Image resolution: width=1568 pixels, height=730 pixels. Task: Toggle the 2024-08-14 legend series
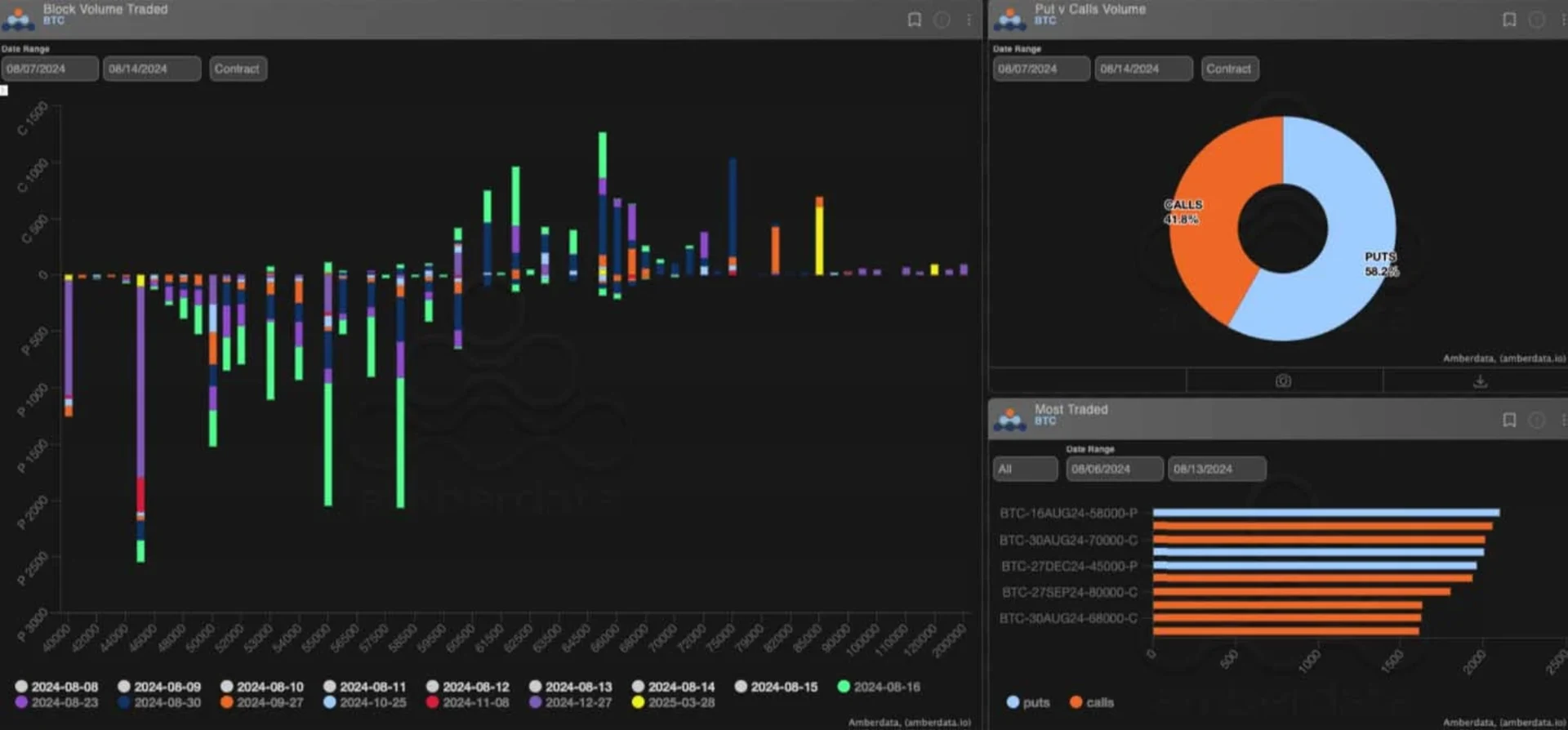(x=674, y=687)
